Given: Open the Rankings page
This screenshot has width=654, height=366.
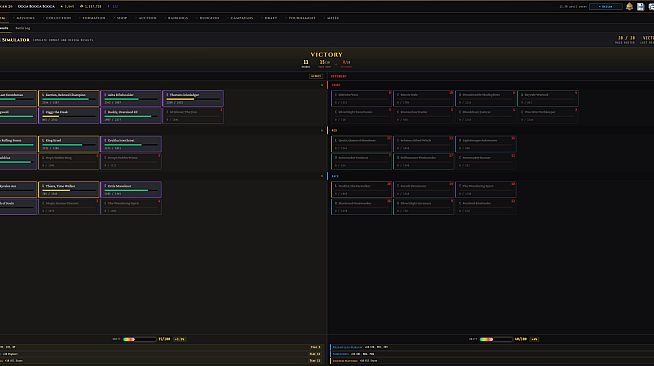Looking at the screenshot, I should pos(178,18).
